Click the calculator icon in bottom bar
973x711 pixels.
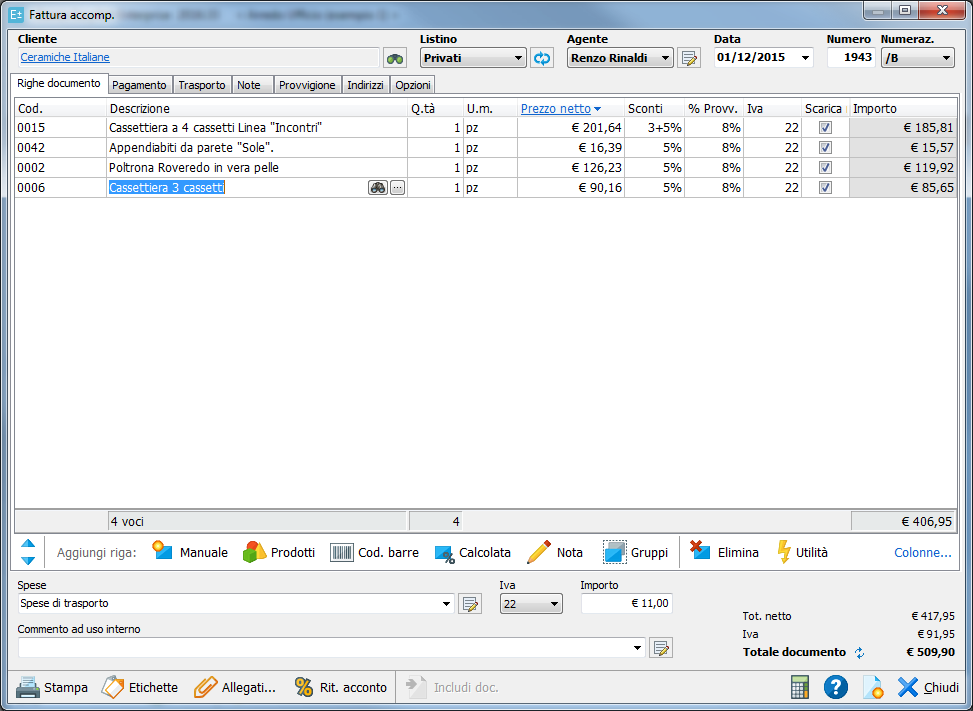799,687
